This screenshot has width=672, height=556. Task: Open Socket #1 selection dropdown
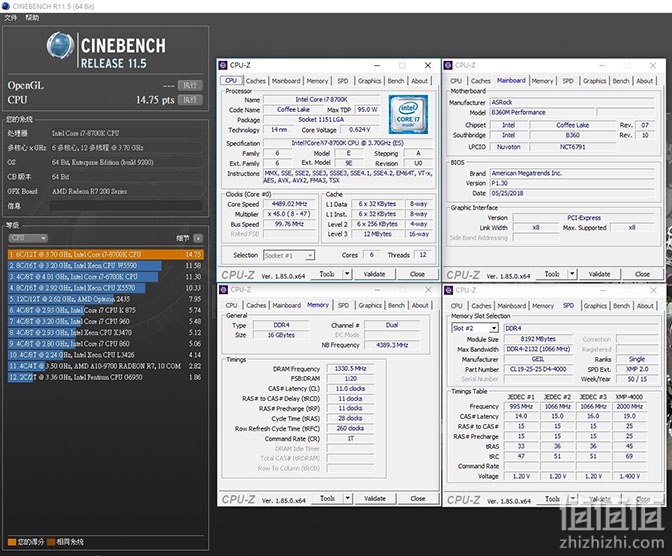click(289, 255)
